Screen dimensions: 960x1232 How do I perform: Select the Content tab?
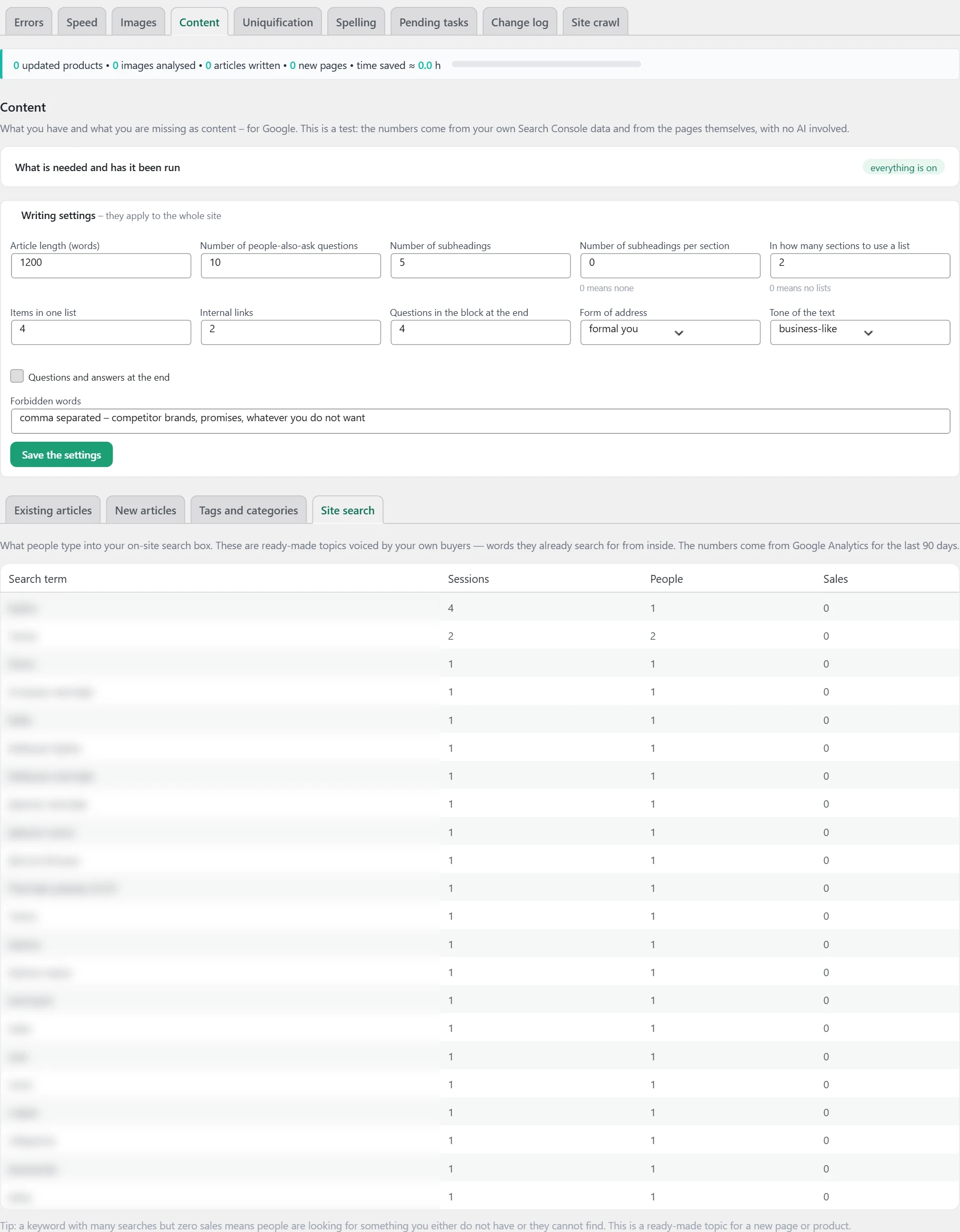pyautogui.click(x=199, y=22)
